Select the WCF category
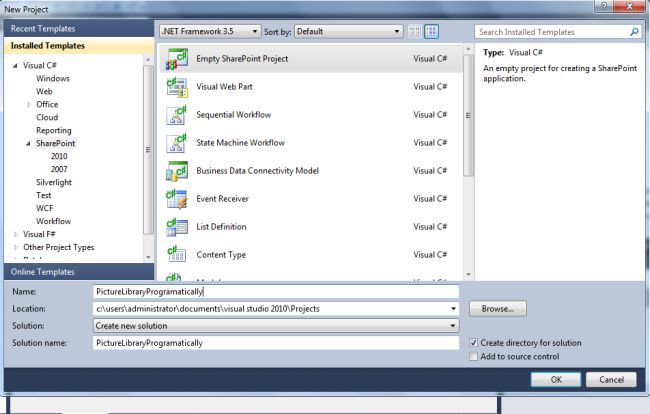The width and height of the screenshot is (650, 414). pyautogui.click(x=44, y=208)
